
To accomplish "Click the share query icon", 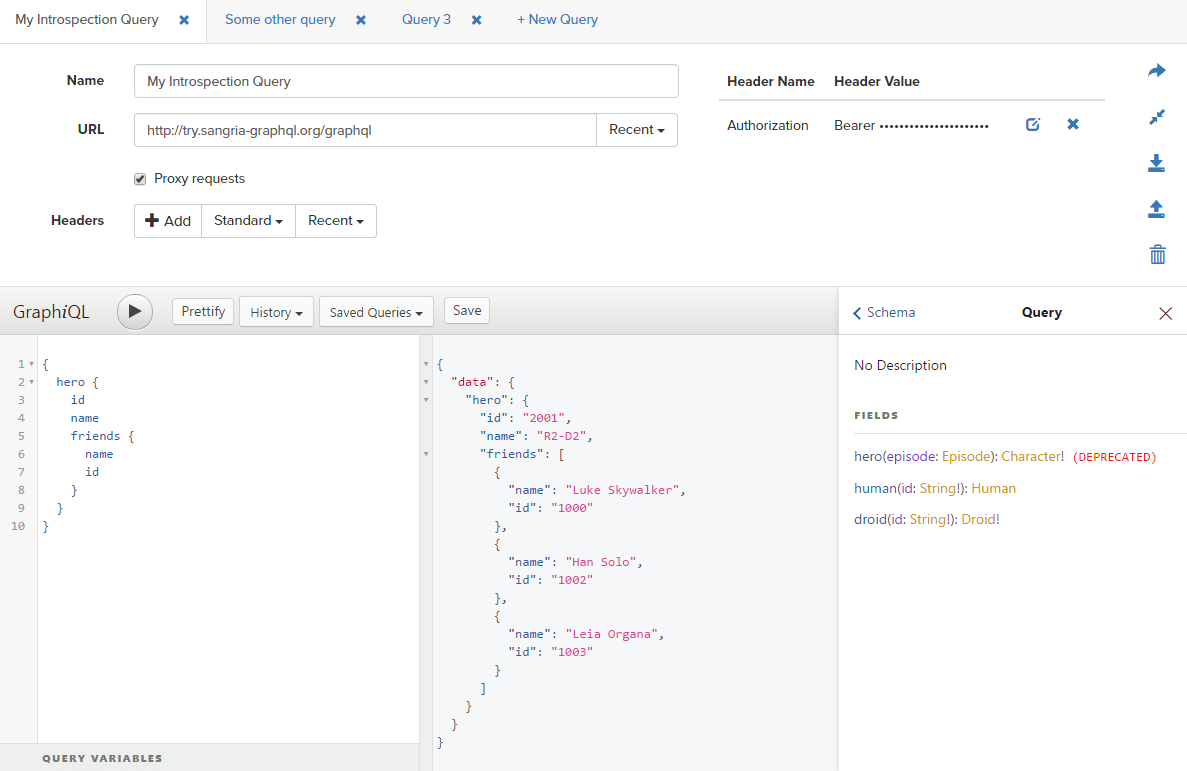I will [1156, 70].
